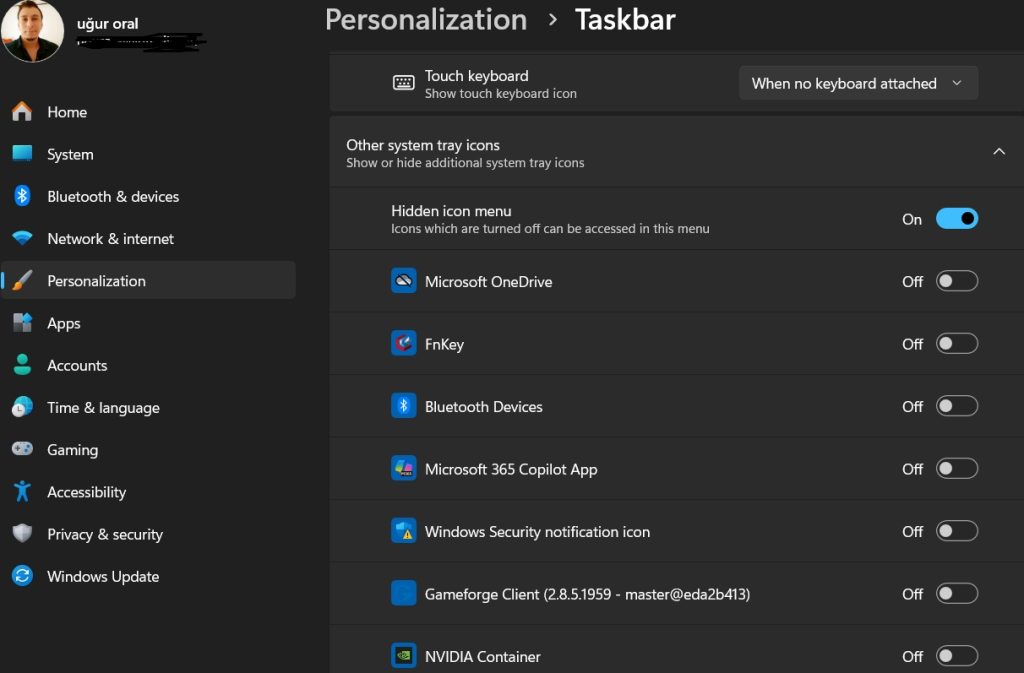Click the NVIDIA Container icon
This screenshot has height=673, width=1024.
click(404, 655)
